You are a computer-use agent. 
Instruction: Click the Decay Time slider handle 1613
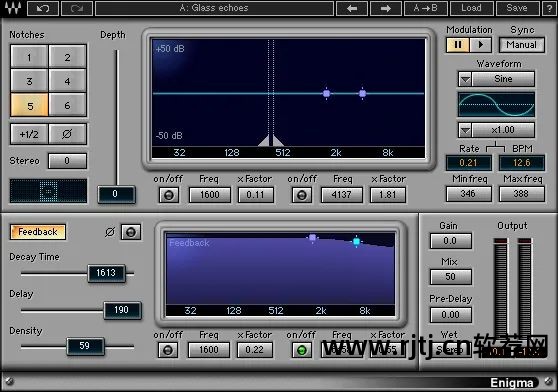point(106,273)
